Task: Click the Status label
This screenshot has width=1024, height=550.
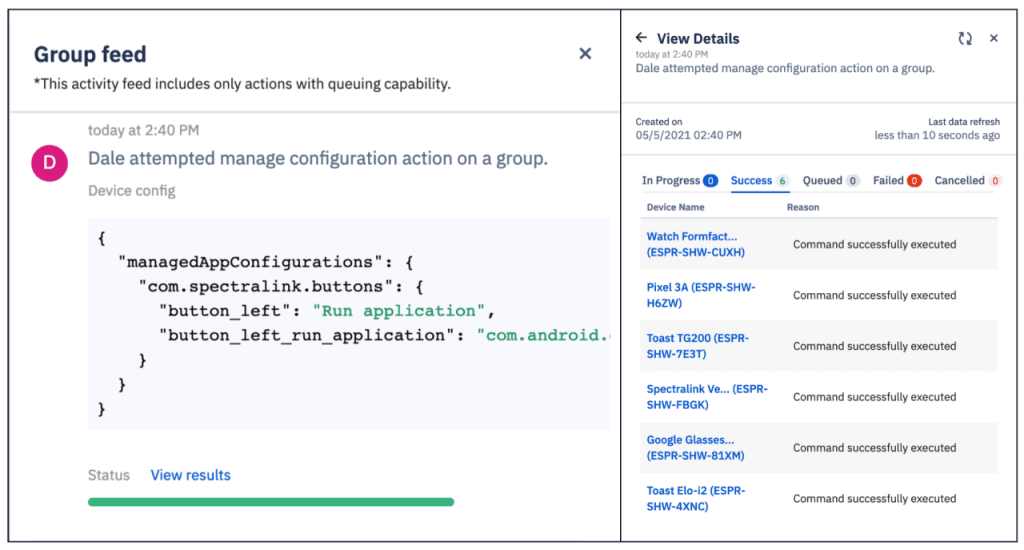Action: [108, 475]
